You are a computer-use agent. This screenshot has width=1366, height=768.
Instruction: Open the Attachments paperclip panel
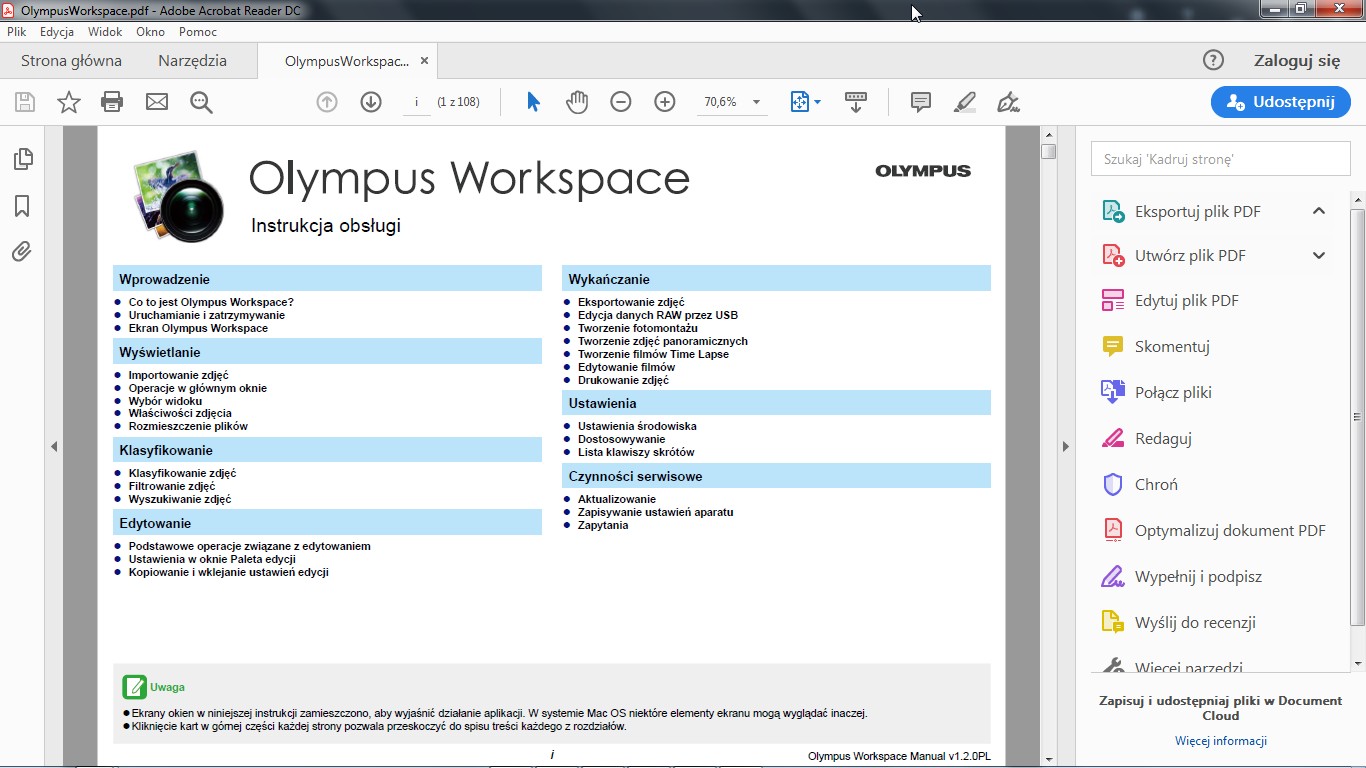22,252
